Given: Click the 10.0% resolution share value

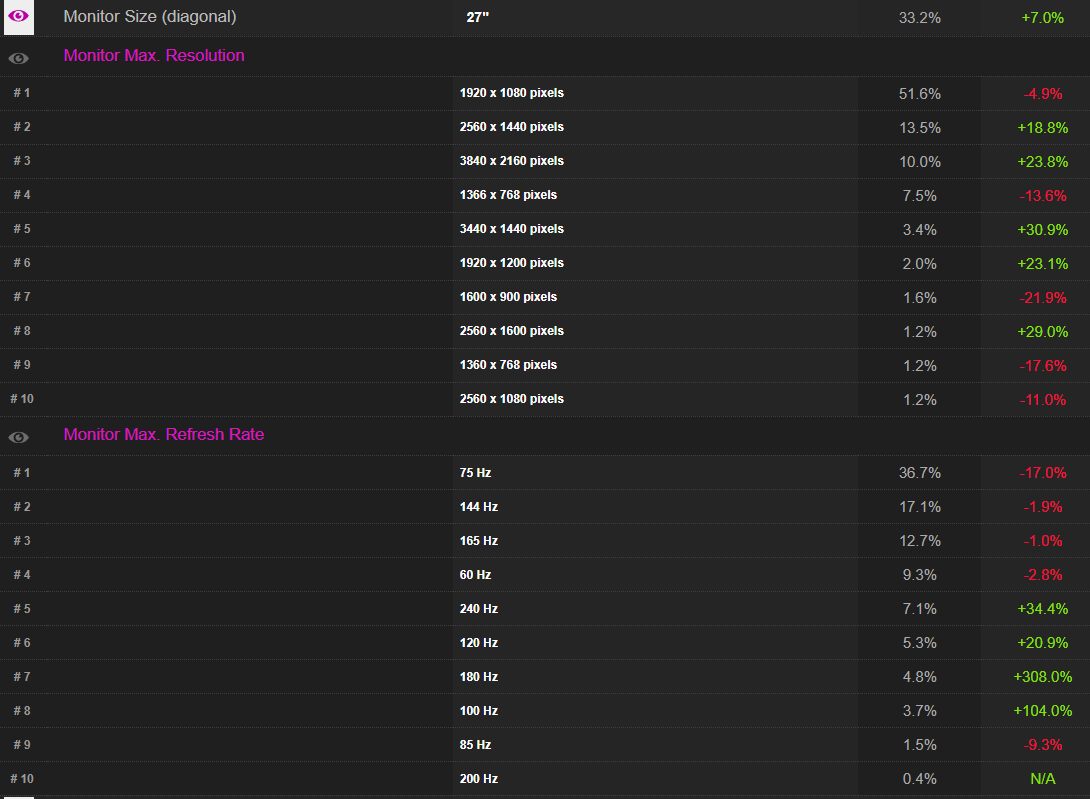Looking at the screenshot, I should point(919,162).
